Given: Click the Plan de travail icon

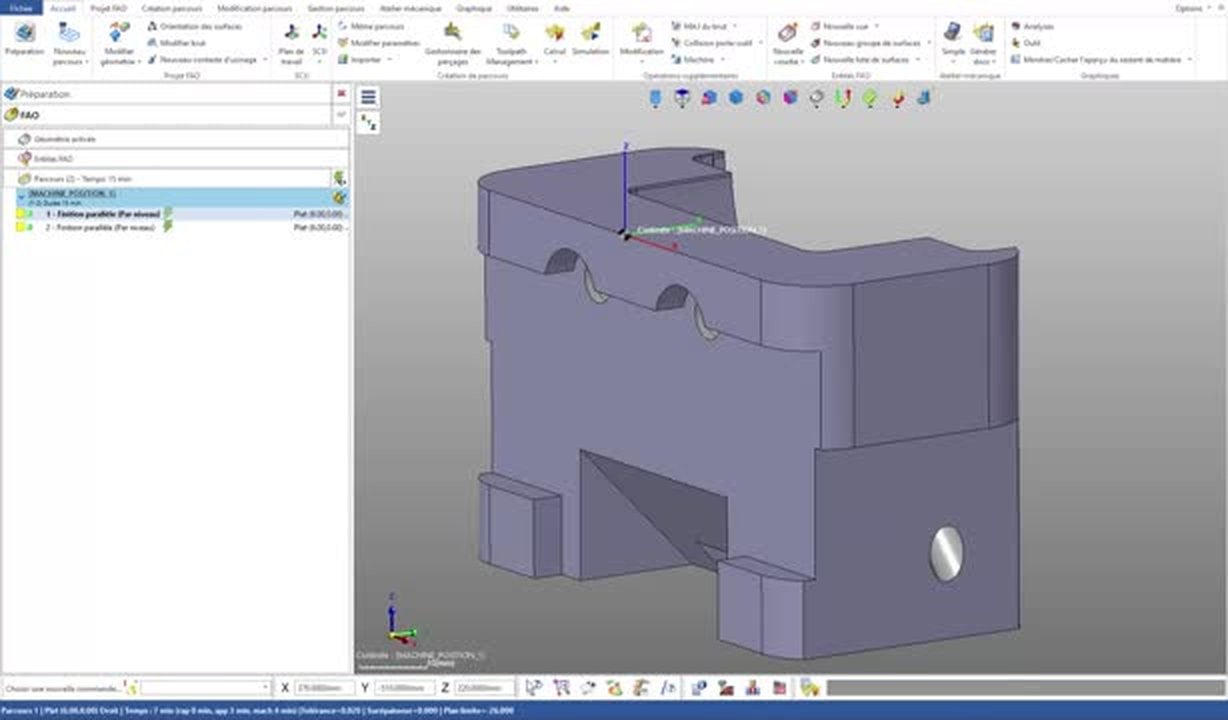Looking at the screenshot, I should (291, 42).
